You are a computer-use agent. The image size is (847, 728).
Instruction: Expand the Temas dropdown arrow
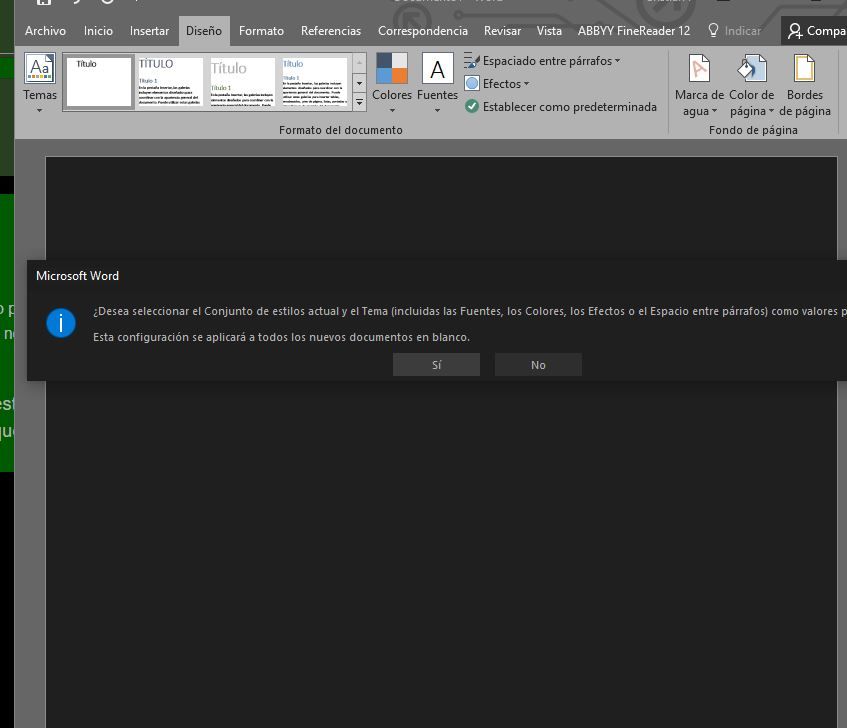tap(39, 110)
